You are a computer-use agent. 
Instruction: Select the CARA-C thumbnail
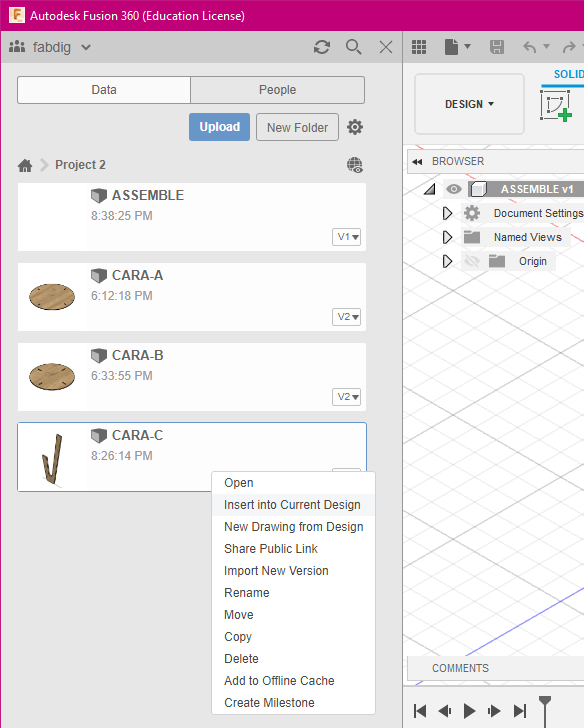coord(52,459)
